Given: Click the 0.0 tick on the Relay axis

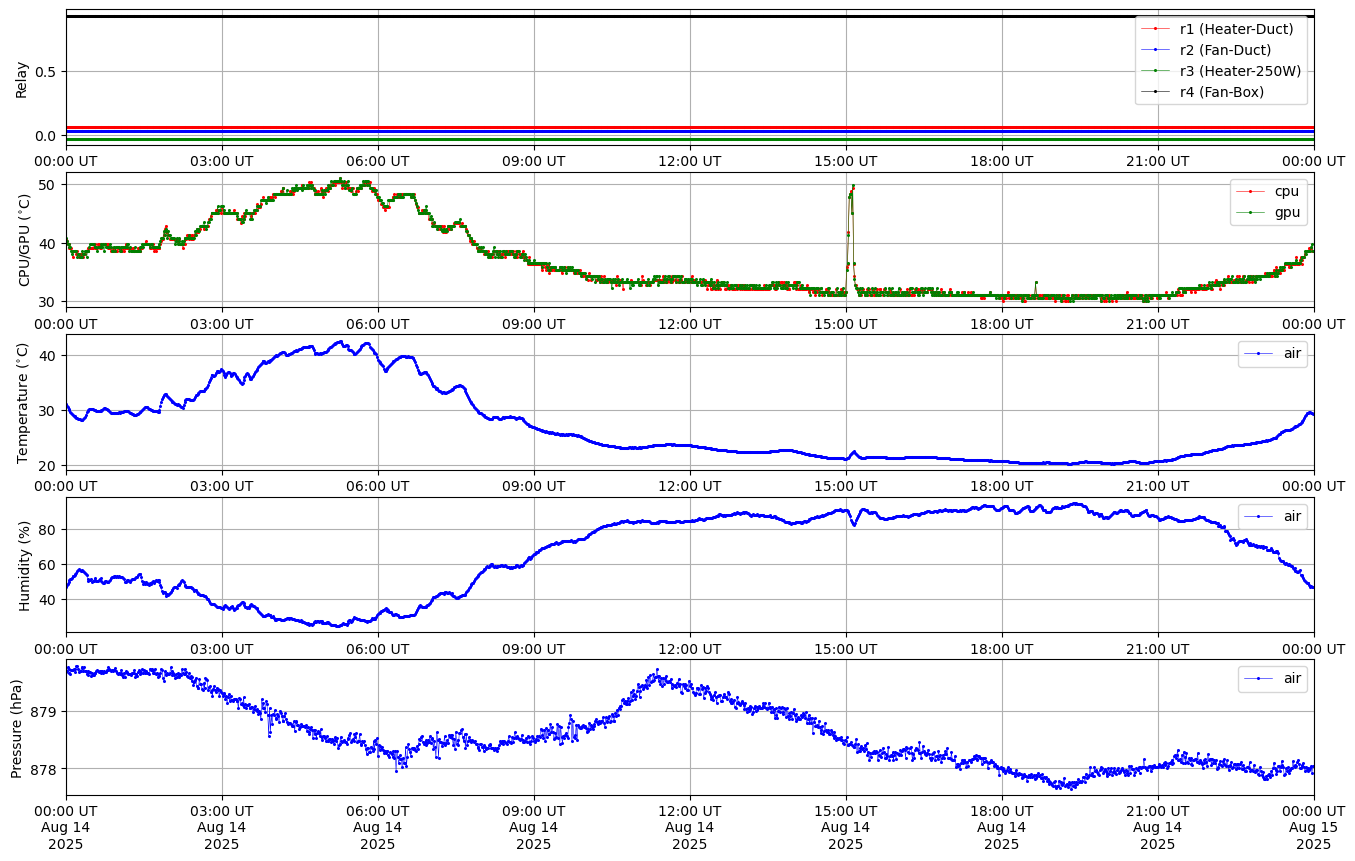Looking at the screenshot, I should (48, 136).
